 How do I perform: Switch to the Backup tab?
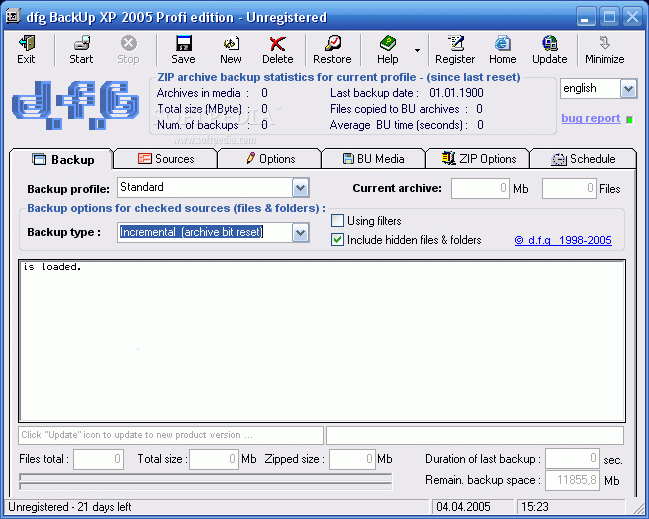[61, 159]
